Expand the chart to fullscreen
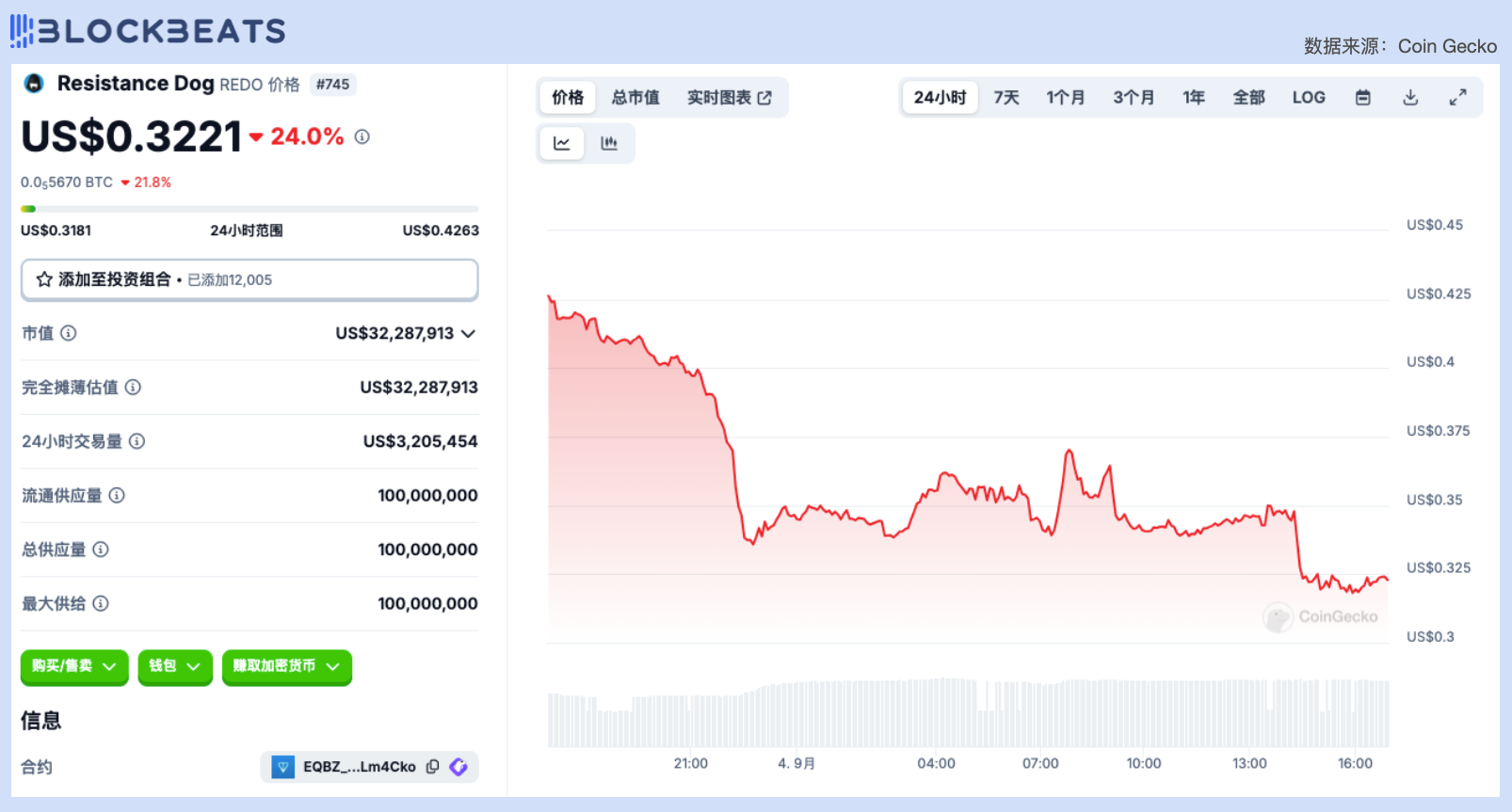The width and height of the screenshot is (1512, 812). point(1457,98)
